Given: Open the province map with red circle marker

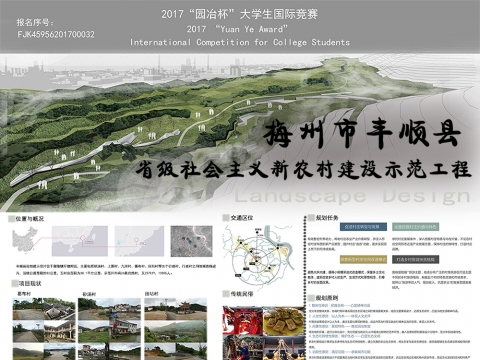Looking at the screenshot, I should coord(80,241).
